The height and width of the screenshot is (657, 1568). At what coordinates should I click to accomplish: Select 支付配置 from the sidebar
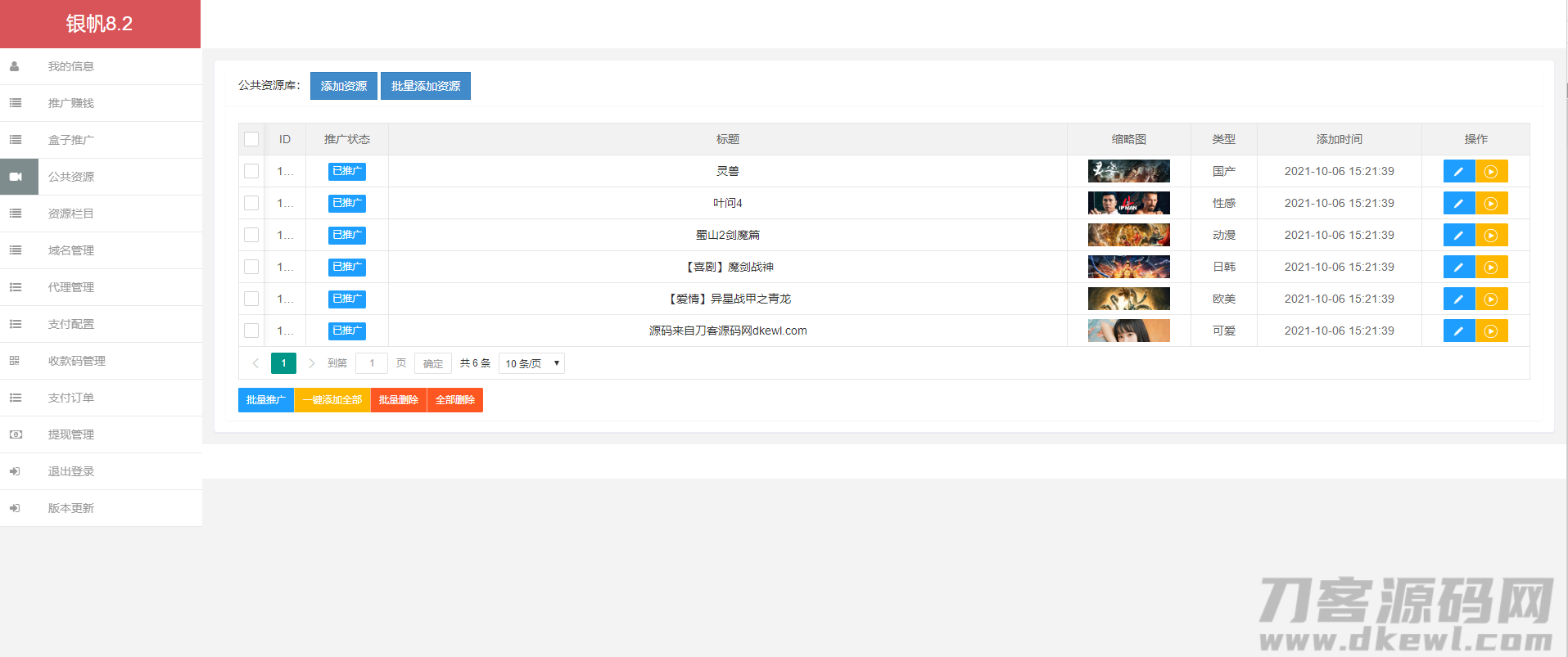pyautogui.click(x=71, y=324)
